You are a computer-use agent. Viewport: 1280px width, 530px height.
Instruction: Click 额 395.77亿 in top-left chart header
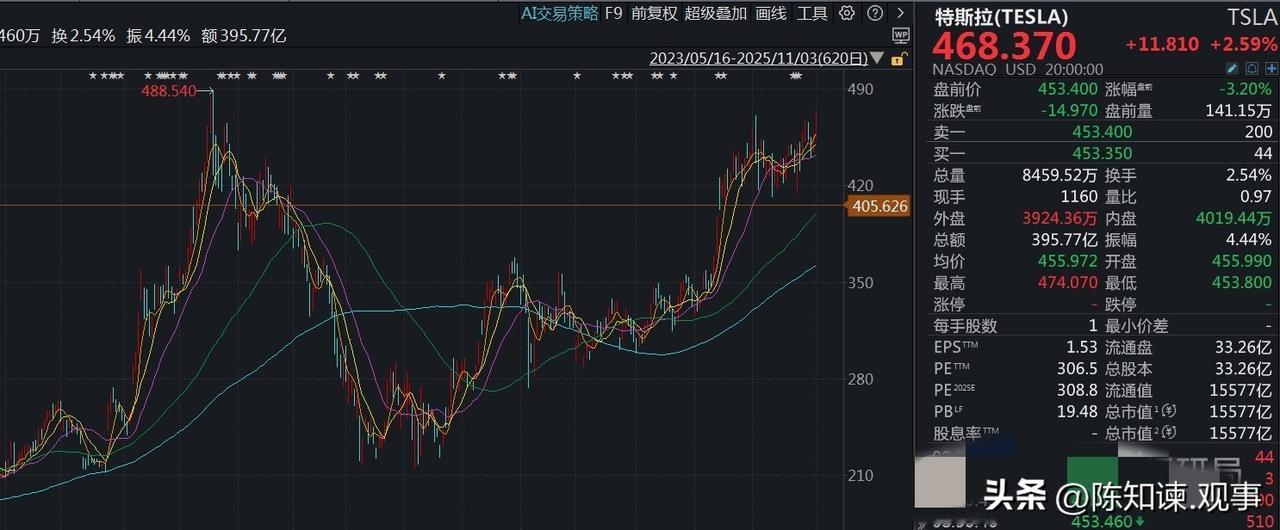pyautogui.click(x=244, y=36)
